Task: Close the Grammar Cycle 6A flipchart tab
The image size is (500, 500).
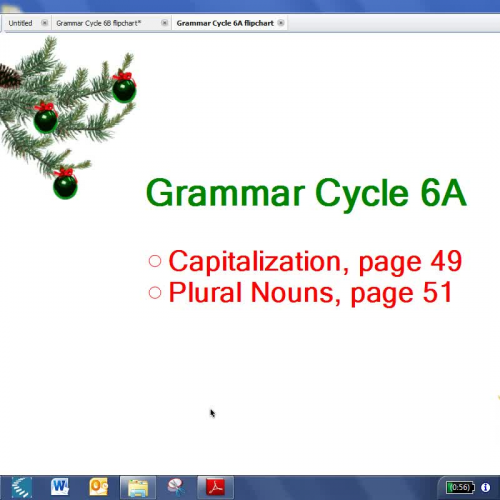Action: (281, 23)
